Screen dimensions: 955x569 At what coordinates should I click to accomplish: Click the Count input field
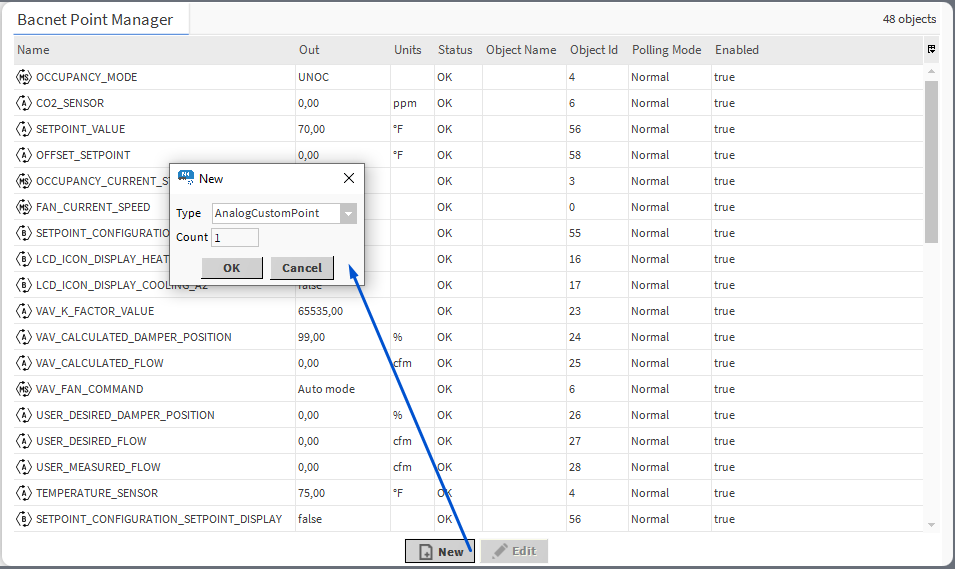235,237
